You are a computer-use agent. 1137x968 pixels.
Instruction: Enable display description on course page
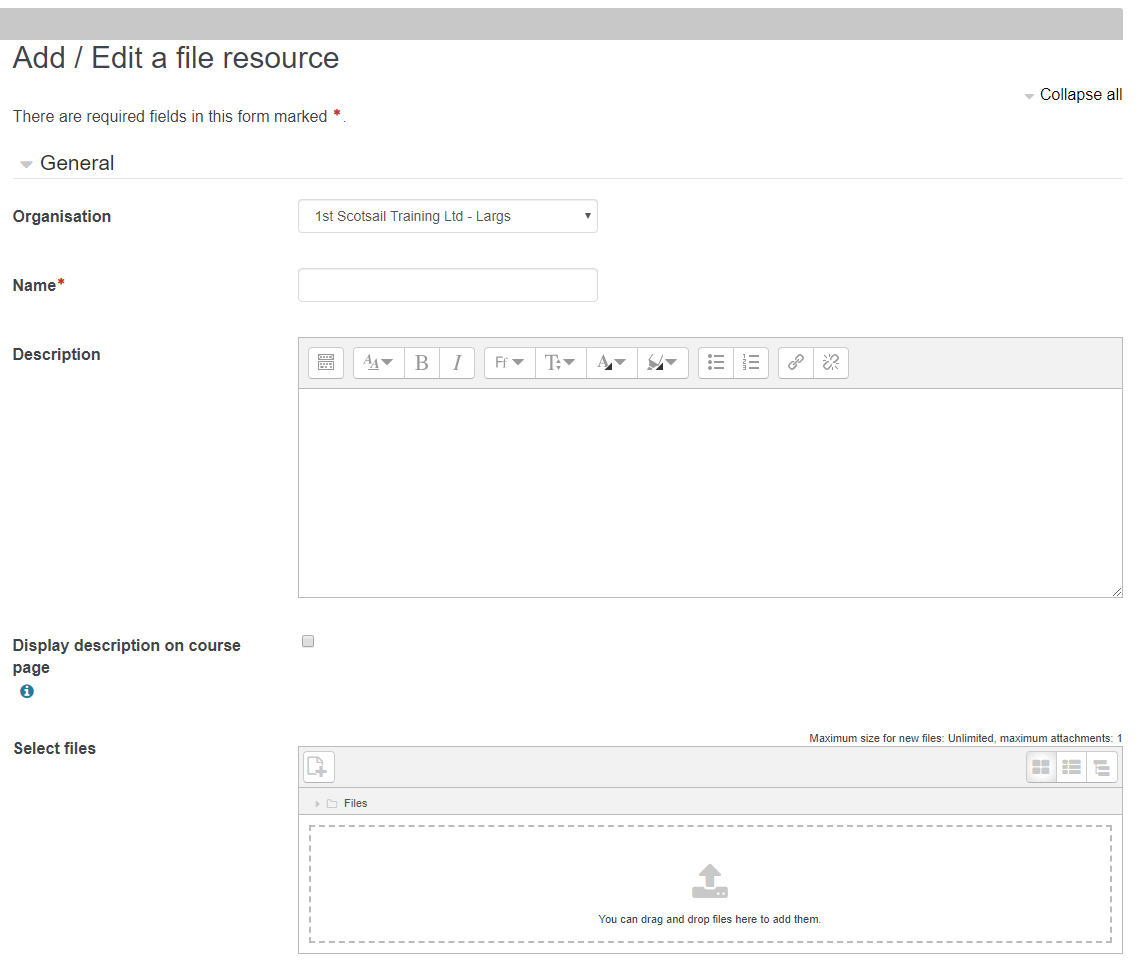pyautogui.click(x=308, y=642)
